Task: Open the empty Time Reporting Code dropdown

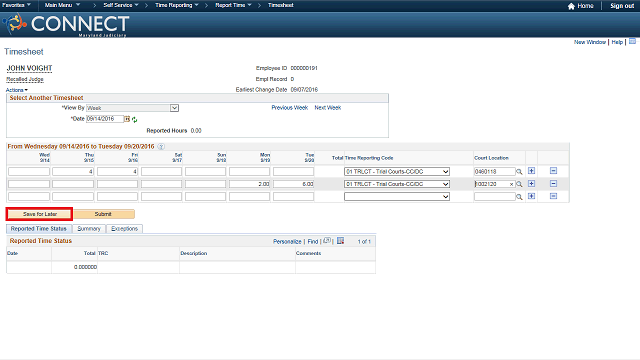Action: tap(397, 197)
